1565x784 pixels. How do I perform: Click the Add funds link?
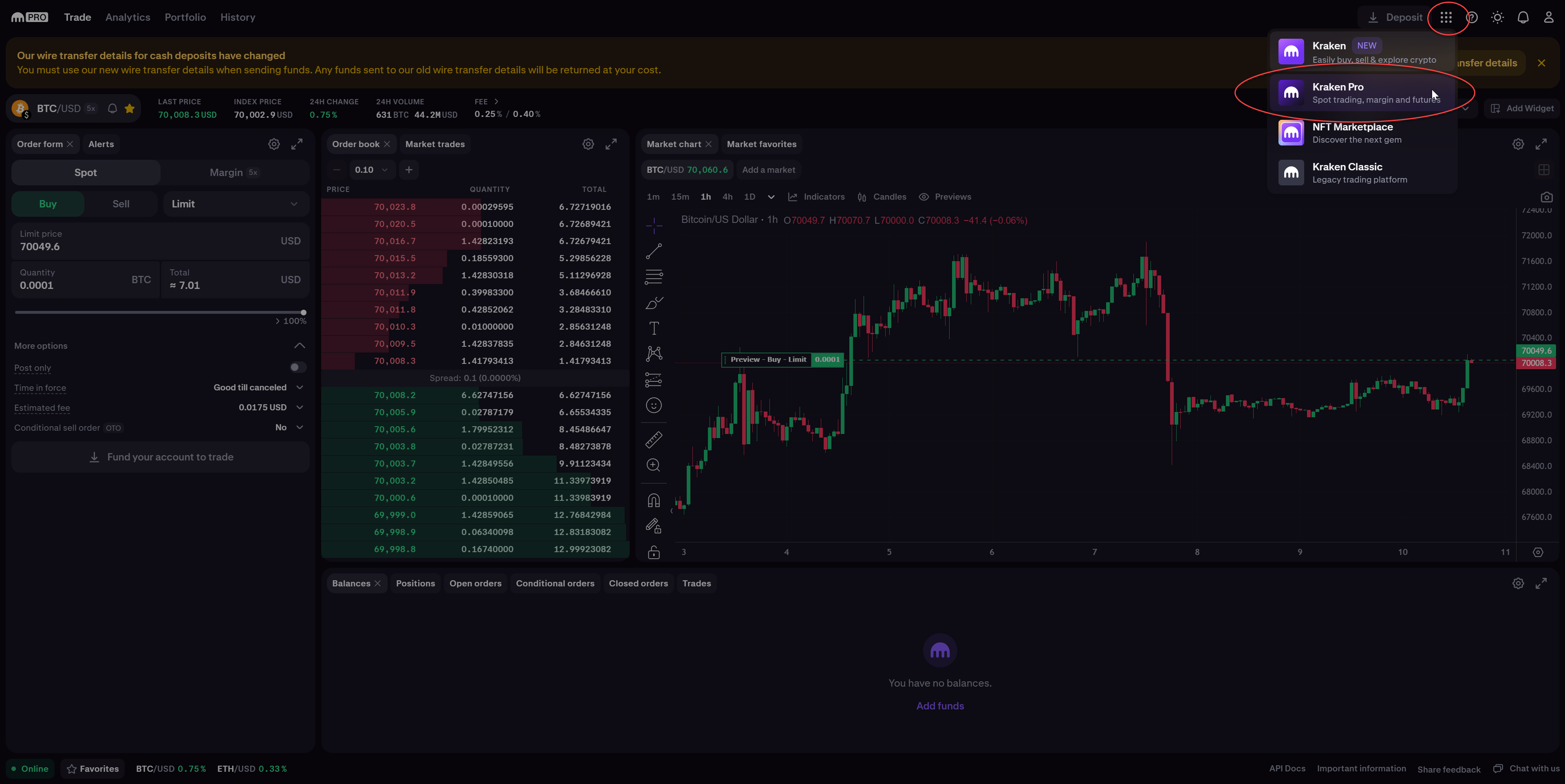[x=940, y=706]
